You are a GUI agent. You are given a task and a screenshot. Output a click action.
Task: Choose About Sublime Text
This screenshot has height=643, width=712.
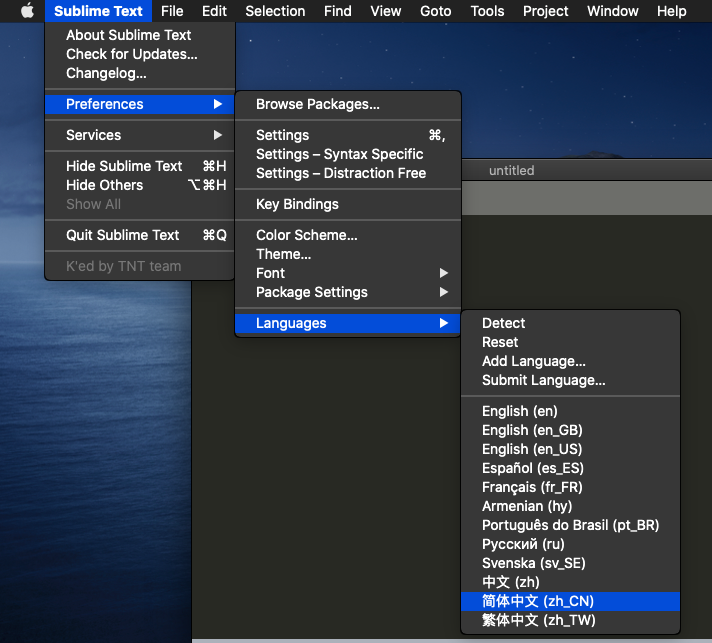point(140,35)
